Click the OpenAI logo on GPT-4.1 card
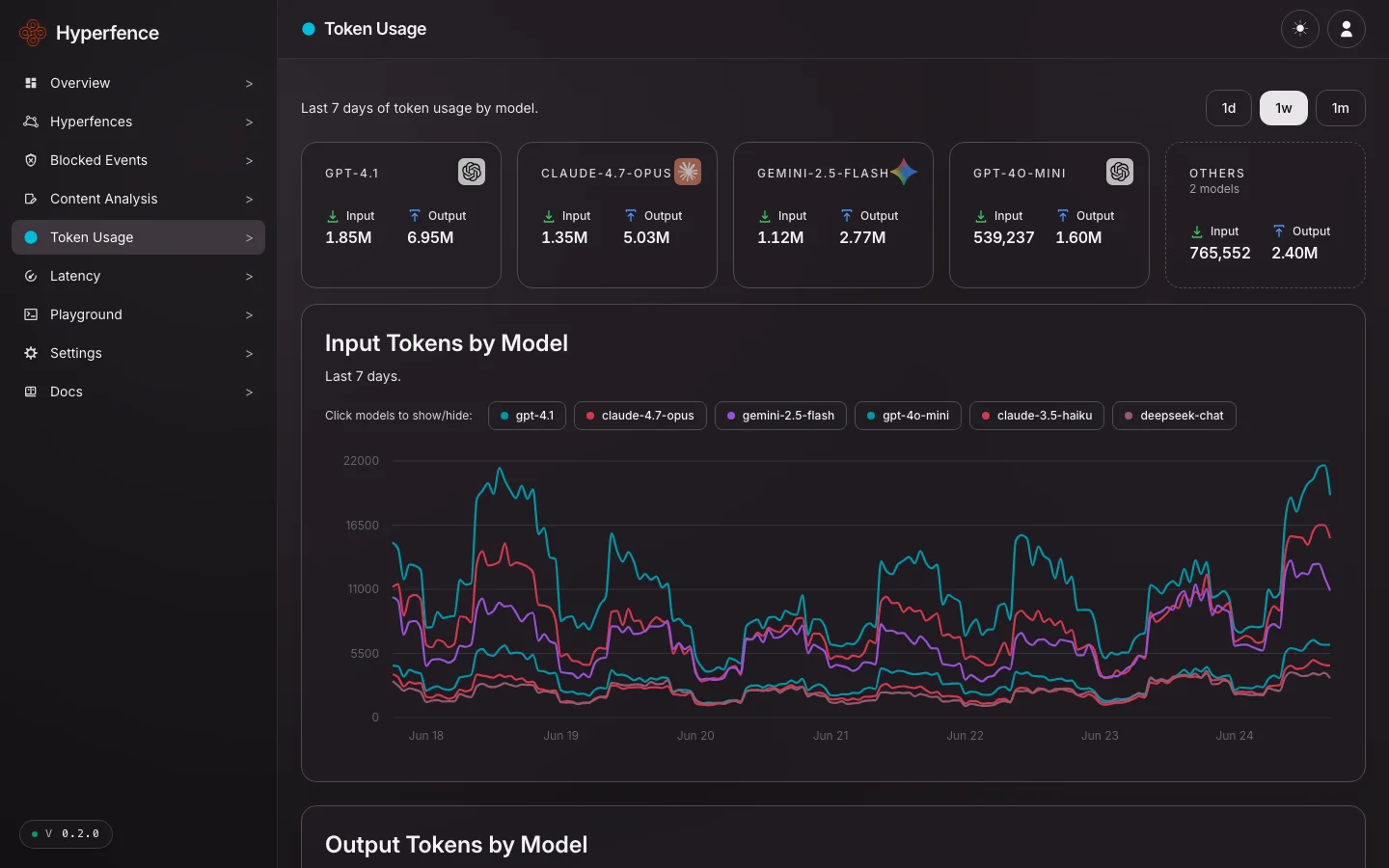Screen dimensions: 1389x868 (x=472, y=172)
